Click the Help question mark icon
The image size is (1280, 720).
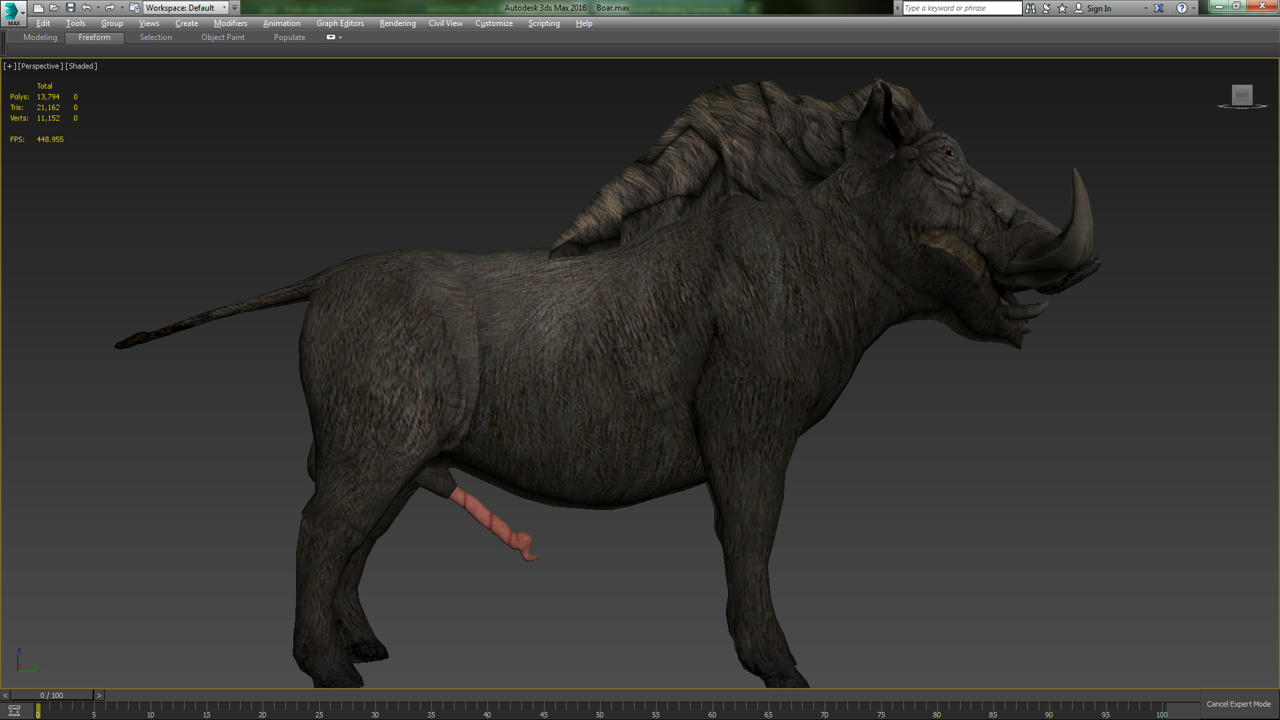point(1181,8)
